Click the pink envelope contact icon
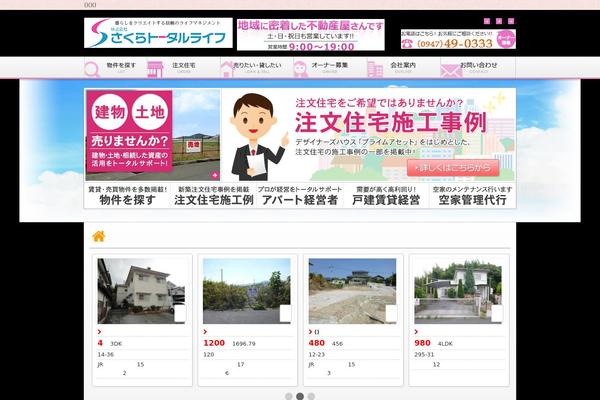600x400 pixels. tap(451, 71)
